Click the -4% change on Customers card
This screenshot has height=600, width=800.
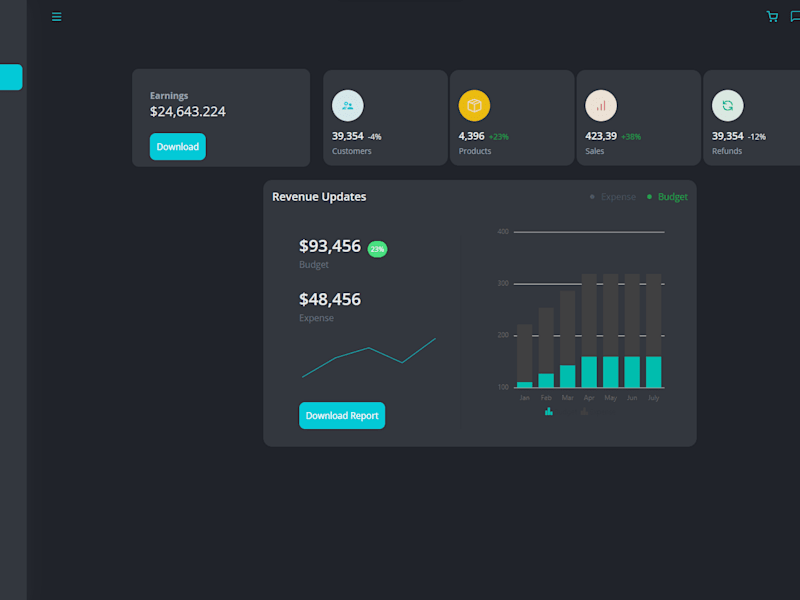(374, 137)
